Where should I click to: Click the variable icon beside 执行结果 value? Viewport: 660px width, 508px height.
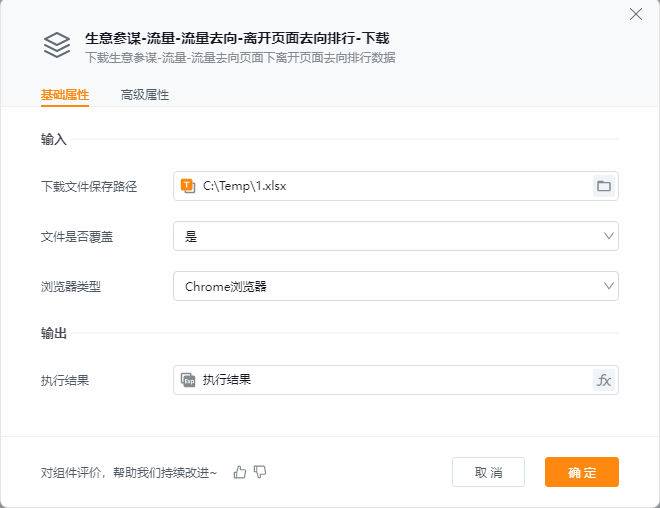click(x=187, y=380)
